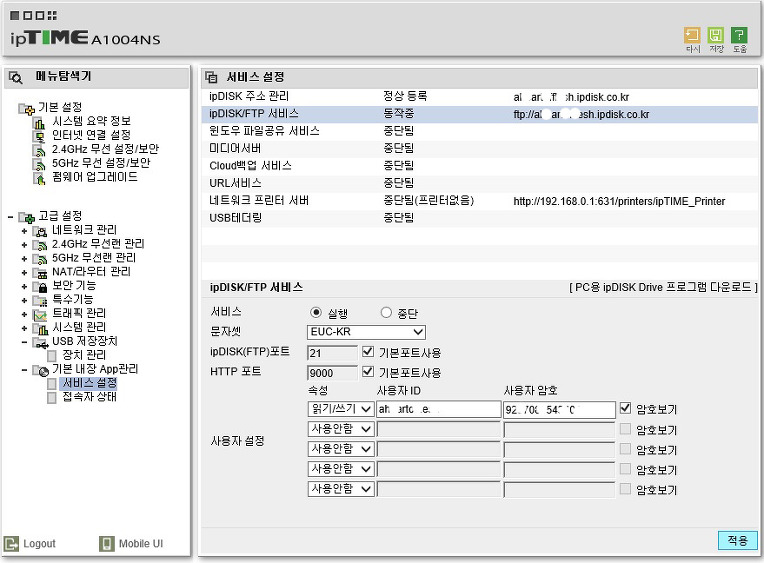Toggle 기본포트사용 checkbox for FTP port
Image resolution: width=764 pixels, height=563 pixels.
point(368,351)
